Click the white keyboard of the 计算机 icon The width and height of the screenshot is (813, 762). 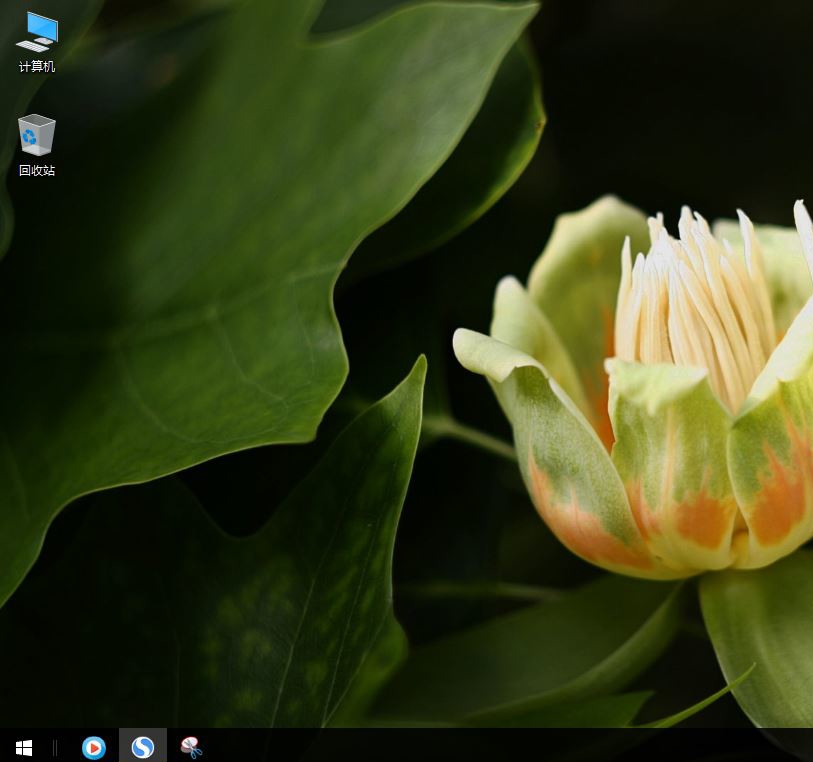pos(31,45)
